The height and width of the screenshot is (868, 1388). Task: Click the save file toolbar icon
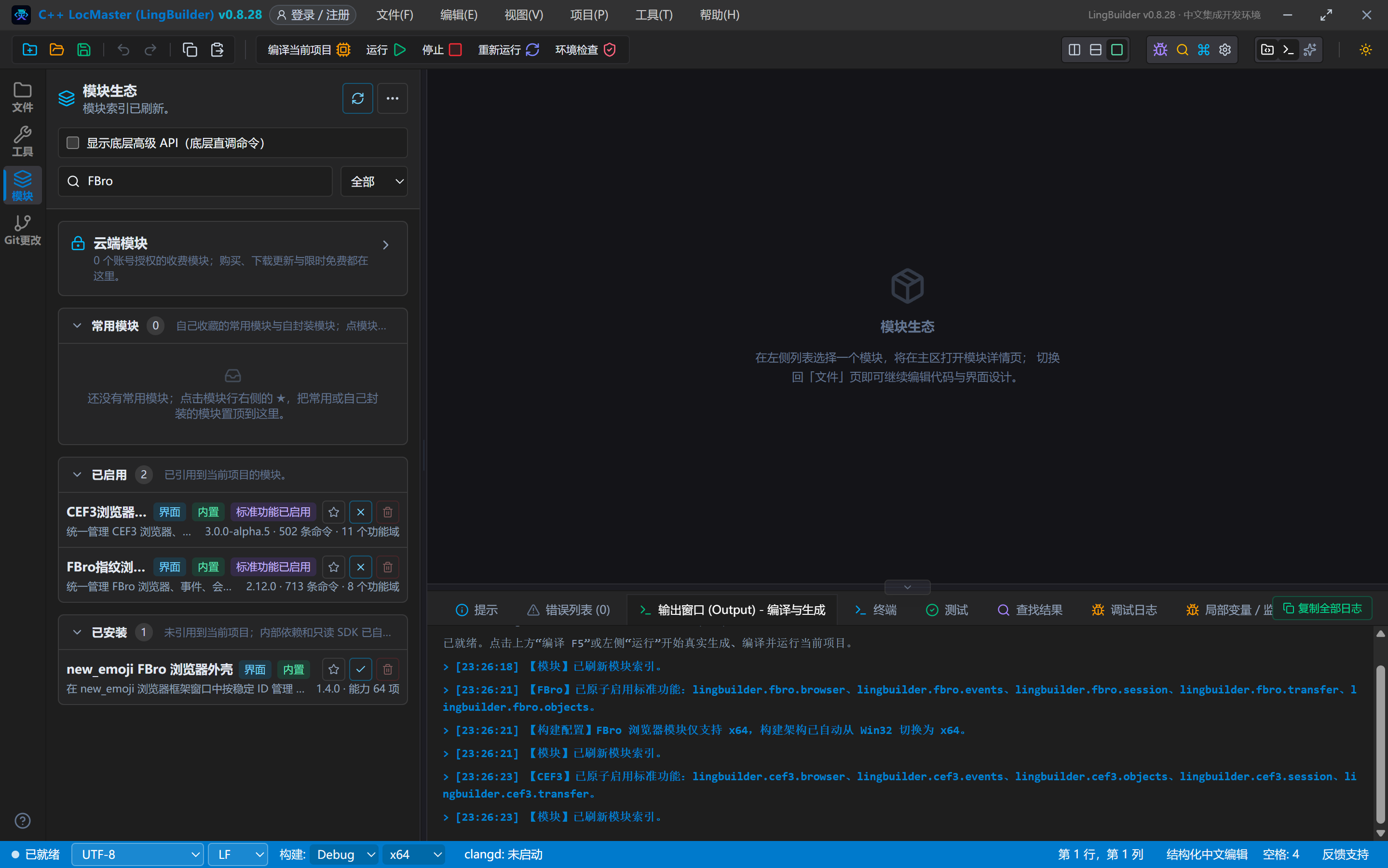pos(84,50)
